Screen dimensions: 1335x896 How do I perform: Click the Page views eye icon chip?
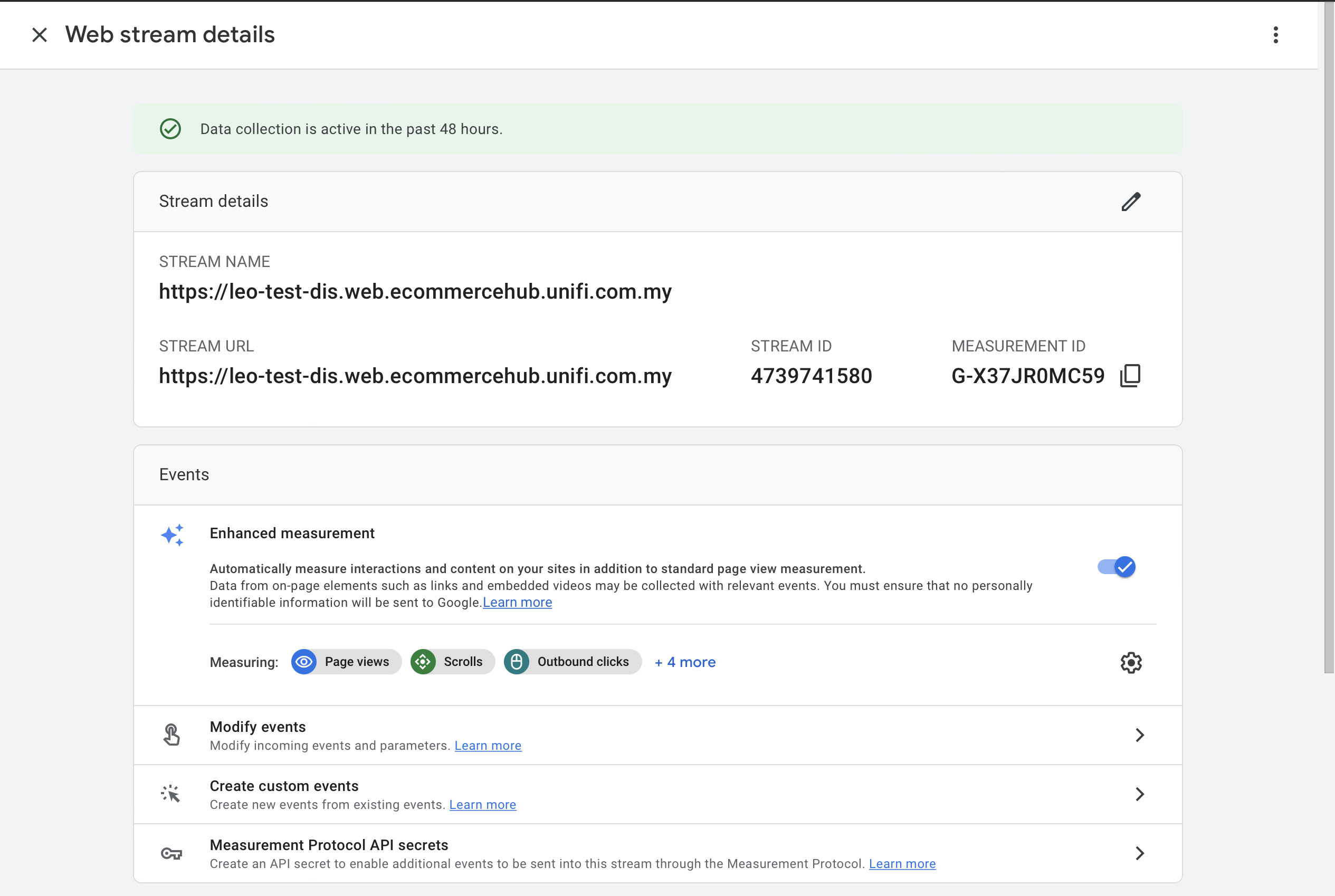pyautogui.click(x=304, y=662)
